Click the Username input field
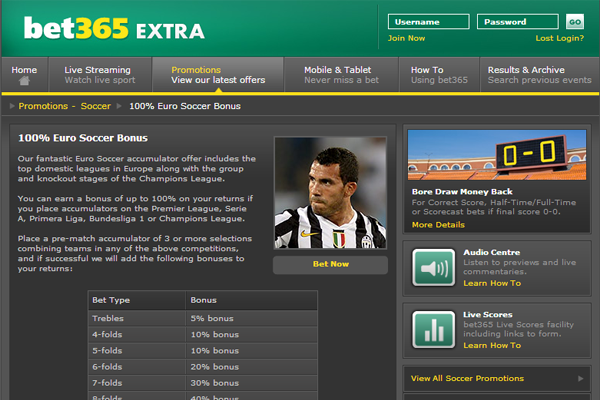This screenshot has height=400, width=600. pyautogui.click(x=429, y=22)
